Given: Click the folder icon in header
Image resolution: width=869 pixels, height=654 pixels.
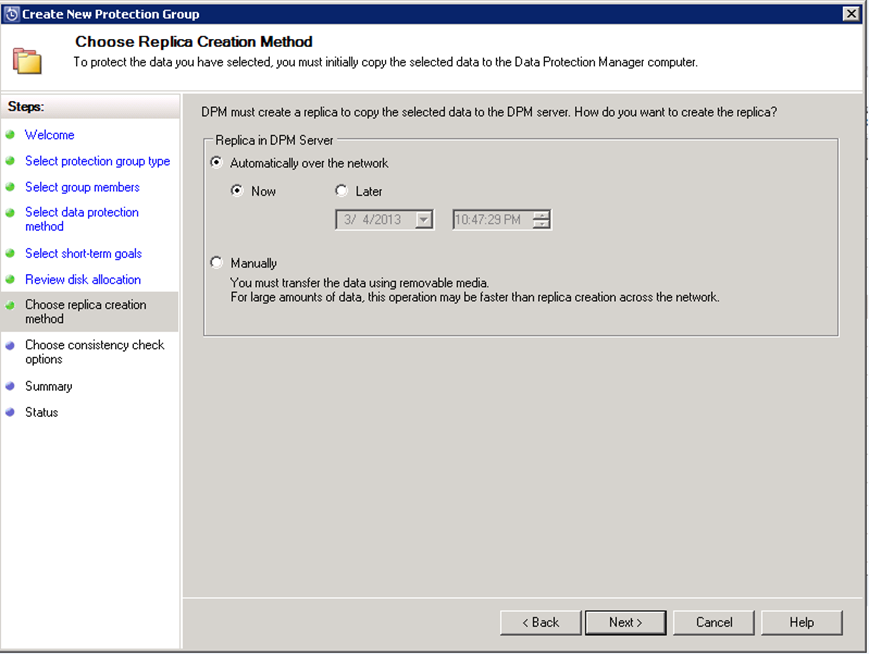Looking at the screenshot, I should (27, 60).
